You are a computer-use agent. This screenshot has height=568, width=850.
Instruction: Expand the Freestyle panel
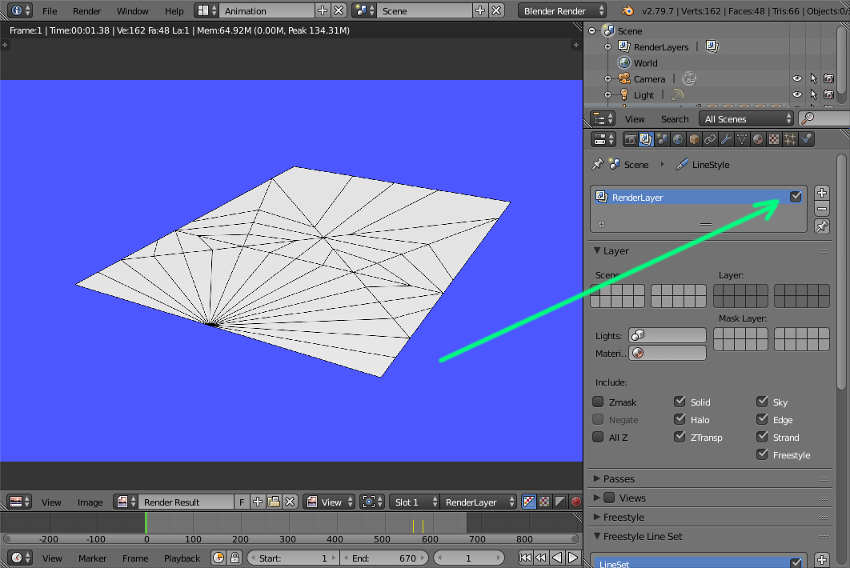619,517
